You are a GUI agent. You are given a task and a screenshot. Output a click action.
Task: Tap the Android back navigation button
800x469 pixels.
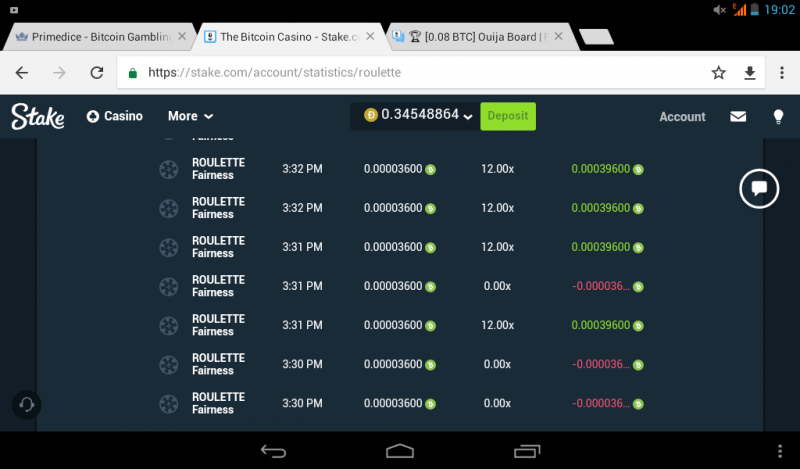273,451
